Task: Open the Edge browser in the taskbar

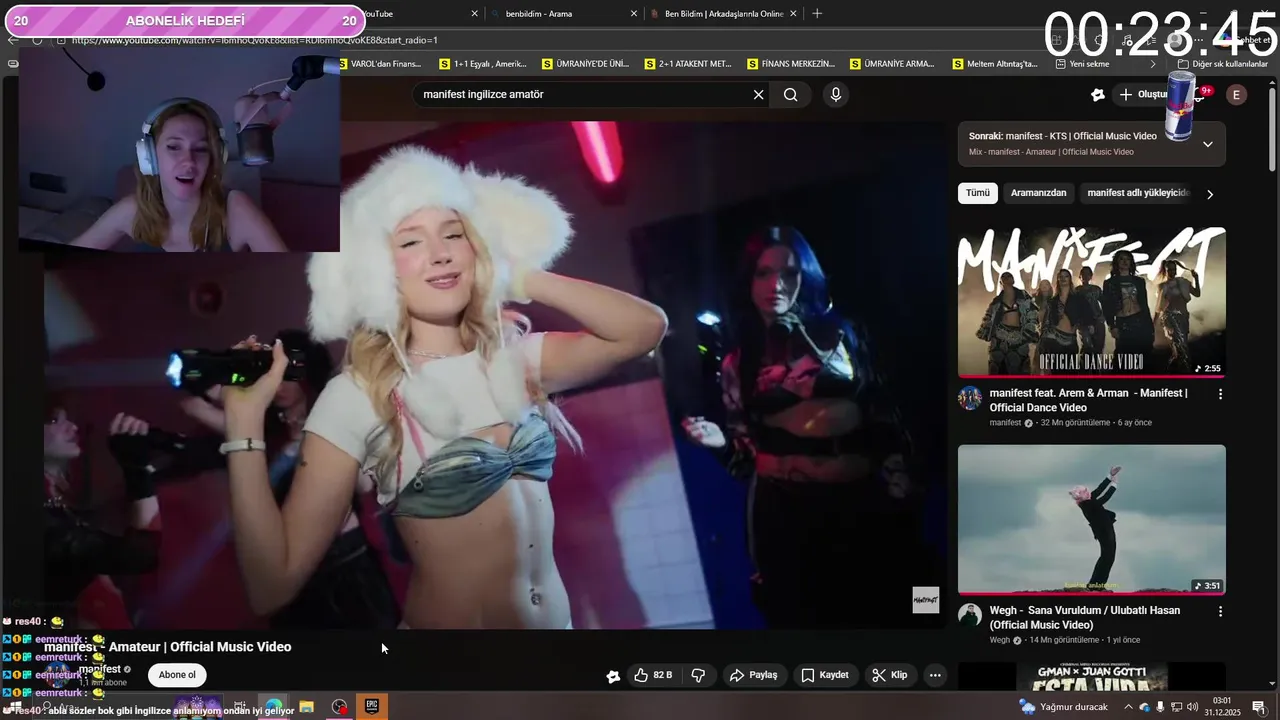Action: (x=274, y=706)
